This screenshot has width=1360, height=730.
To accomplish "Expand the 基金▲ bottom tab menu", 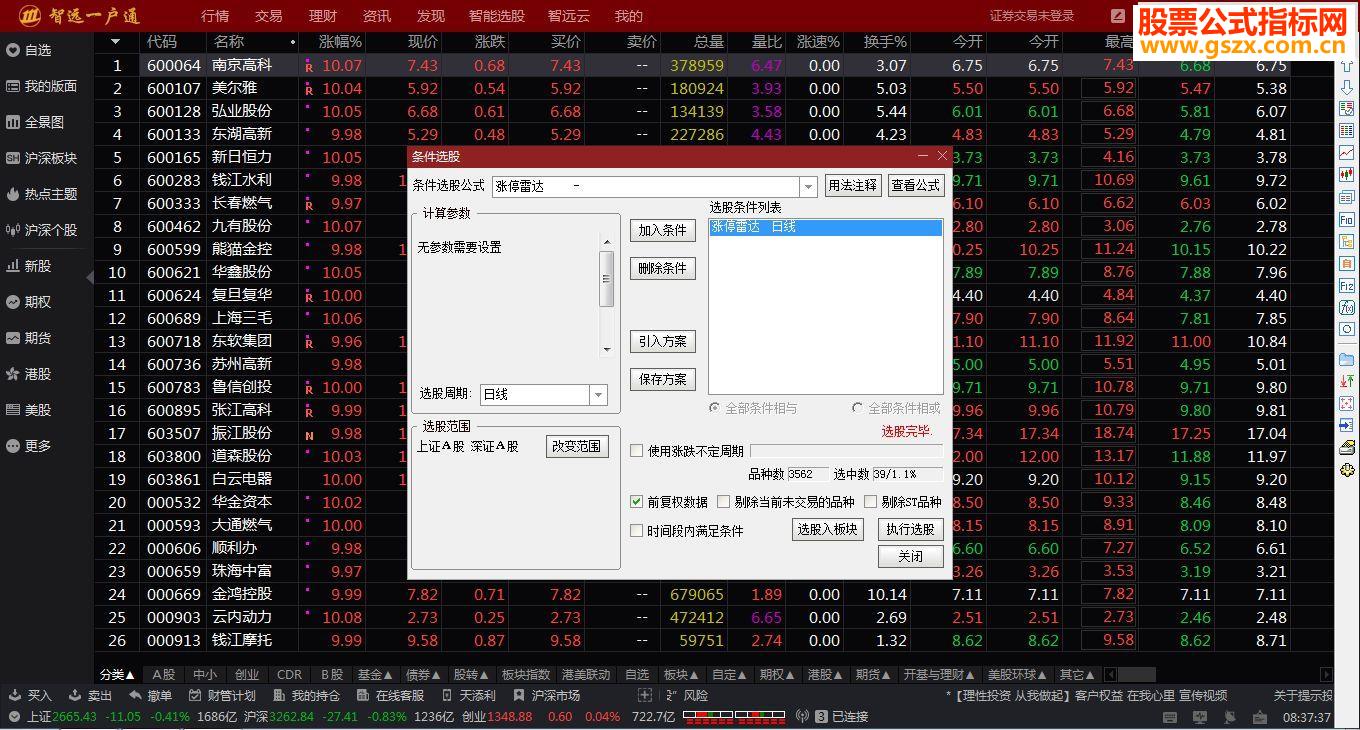I will [376, 675].
